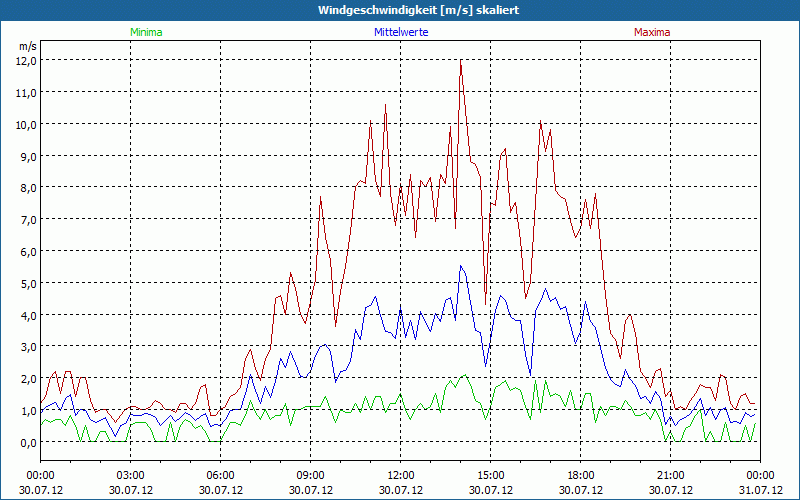800x500 pixels.
Task: Click the 6,0 y-axis value
Action: click(29, 252)
